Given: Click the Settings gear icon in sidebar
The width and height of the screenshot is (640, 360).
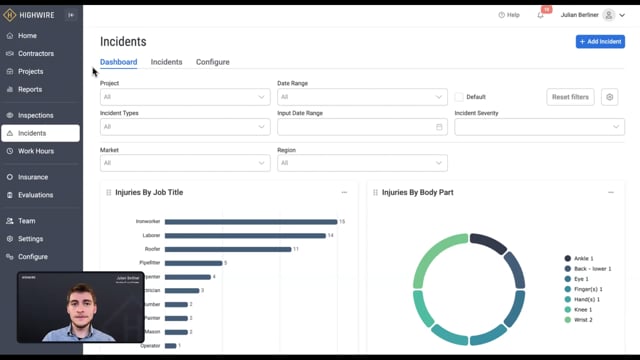Looking at the screenshot, I should click(10, 239).
